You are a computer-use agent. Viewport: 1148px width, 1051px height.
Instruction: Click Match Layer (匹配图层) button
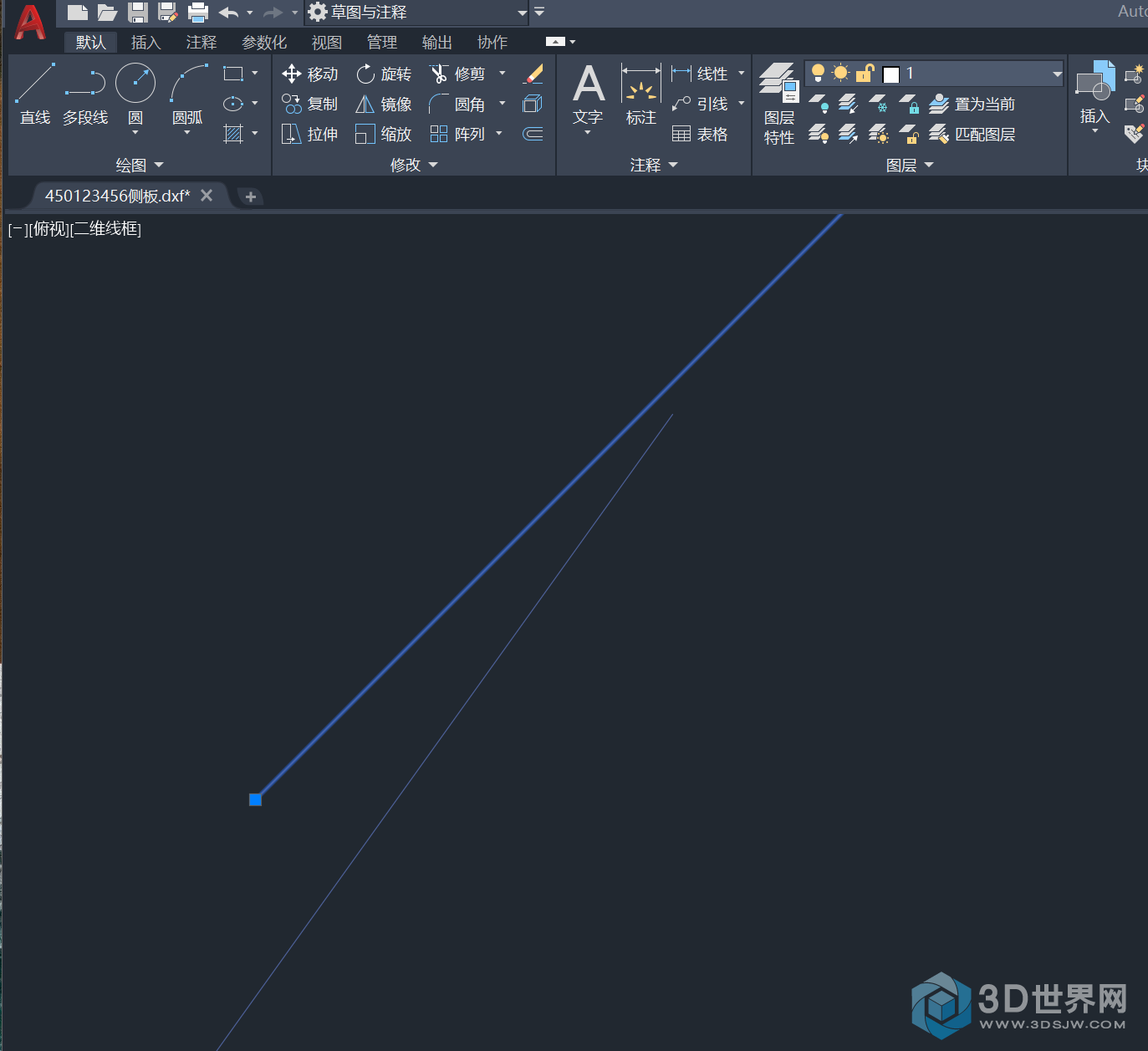(972, 134)
